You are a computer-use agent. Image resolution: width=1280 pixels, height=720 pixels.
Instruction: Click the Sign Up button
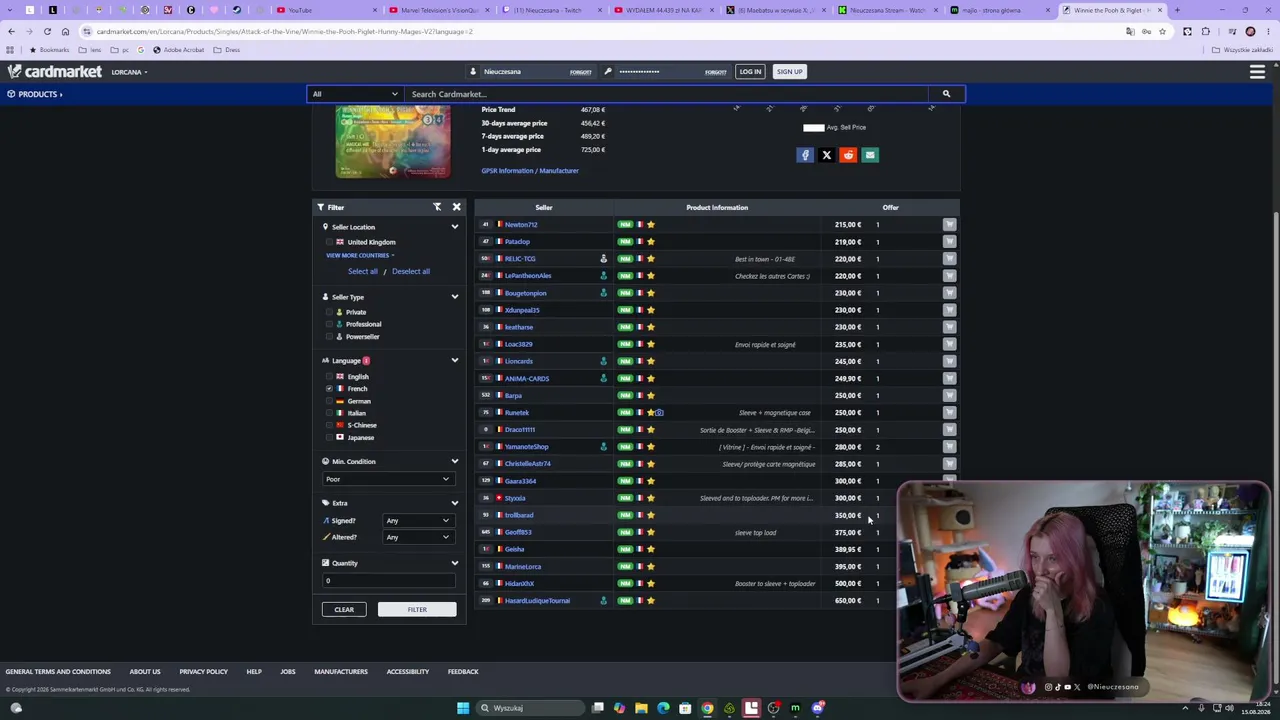point(789,72)
